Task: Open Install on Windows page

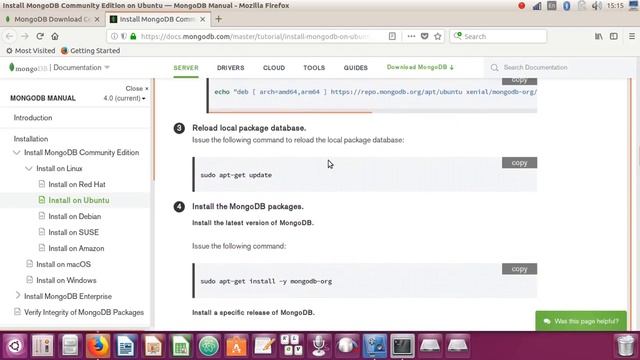Action: tap(66, 280)
